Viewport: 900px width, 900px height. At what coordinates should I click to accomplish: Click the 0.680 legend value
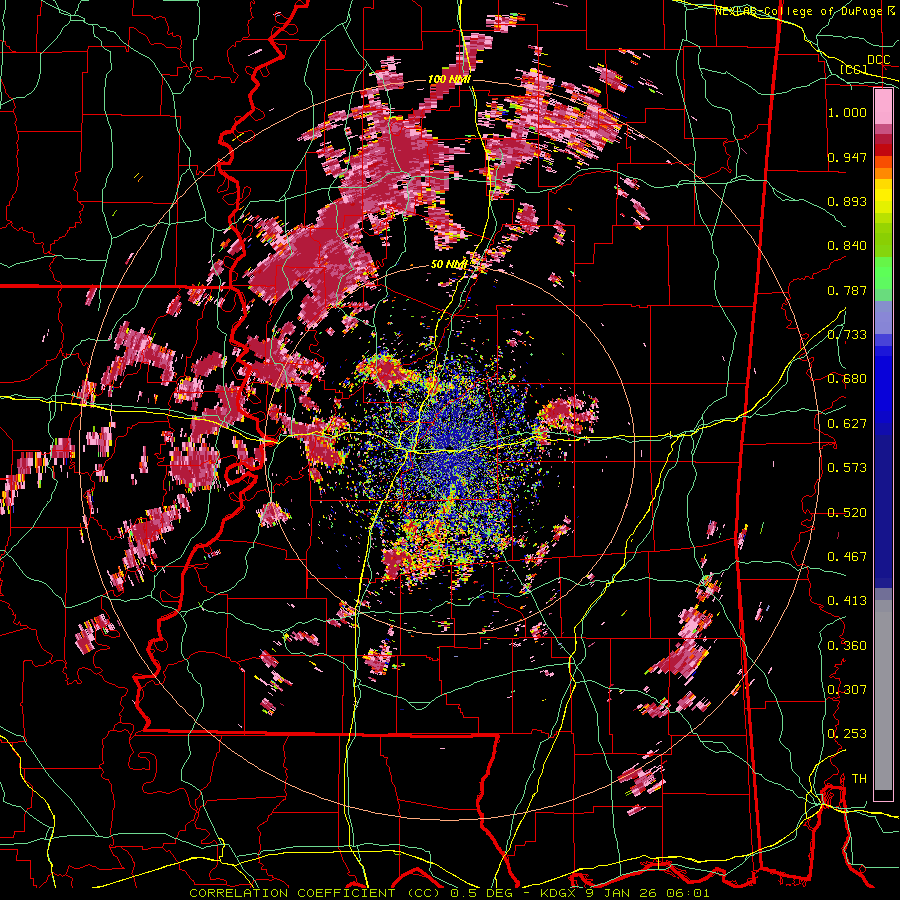pyautogui.click(x=847, y=379)
